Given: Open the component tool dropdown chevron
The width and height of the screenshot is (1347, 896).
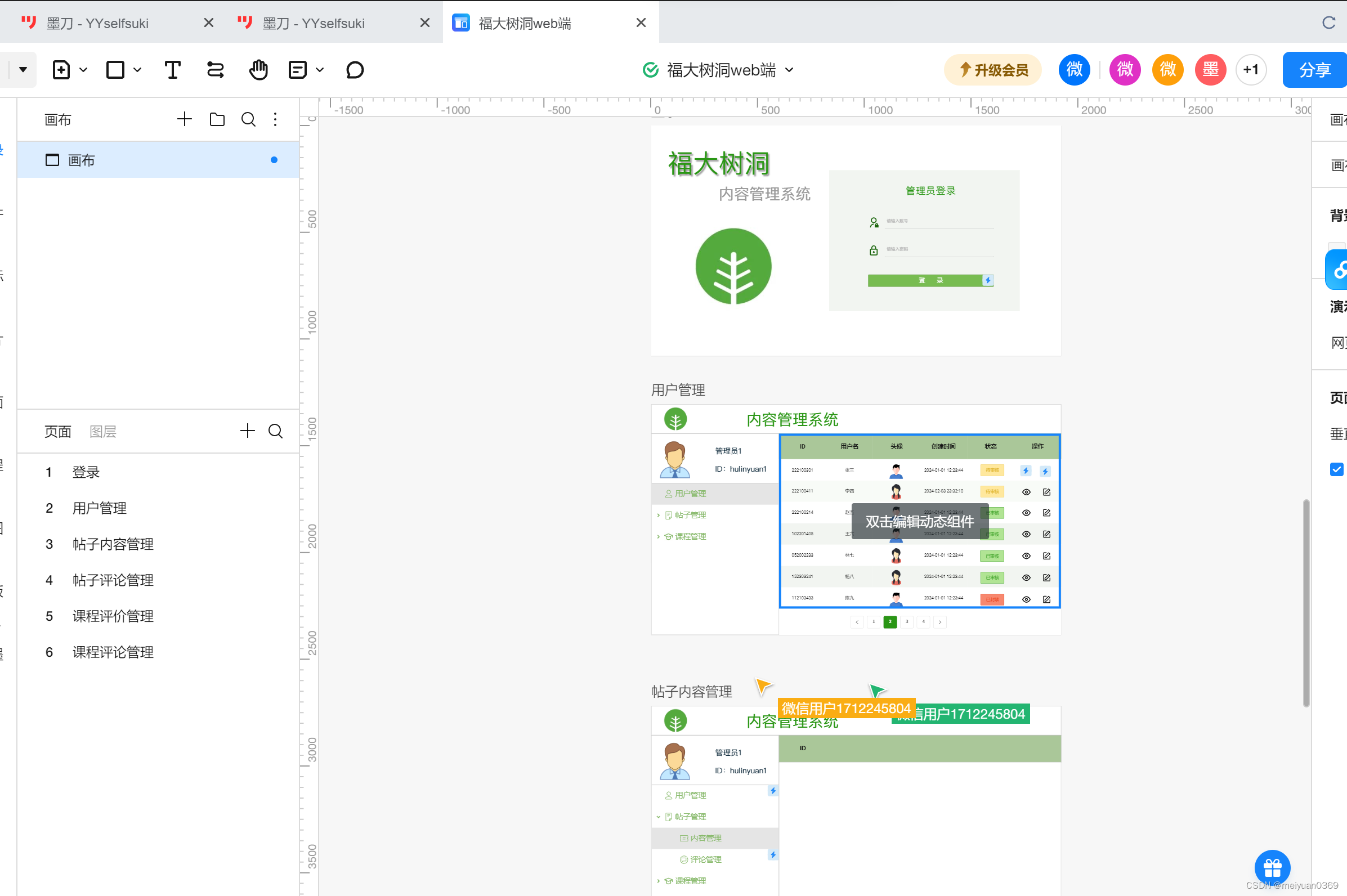Looking at the screenshot, I should (x=321, y=69).
